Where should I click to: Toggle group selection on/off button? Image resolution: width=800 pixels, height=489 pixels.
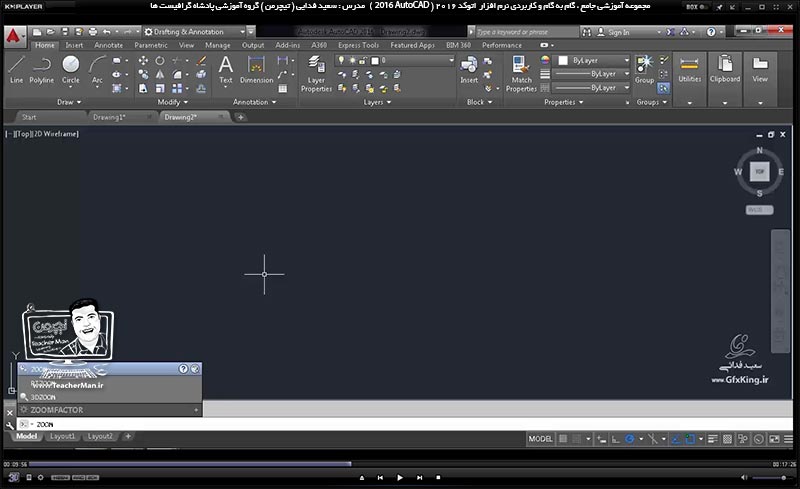(663, 88)
